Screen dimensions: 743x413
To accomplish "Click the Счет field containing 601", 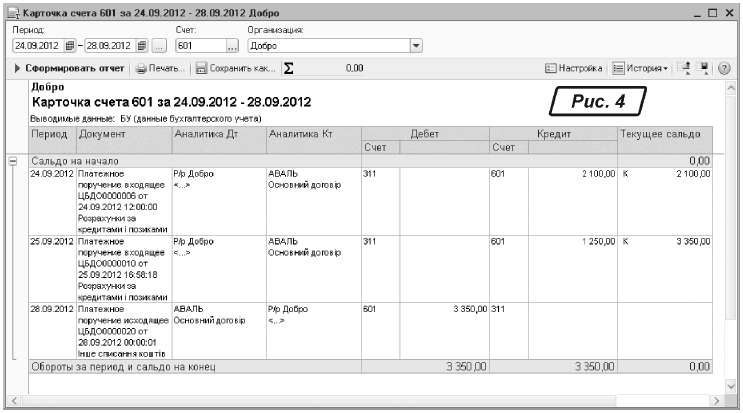I will pos(199,45).
